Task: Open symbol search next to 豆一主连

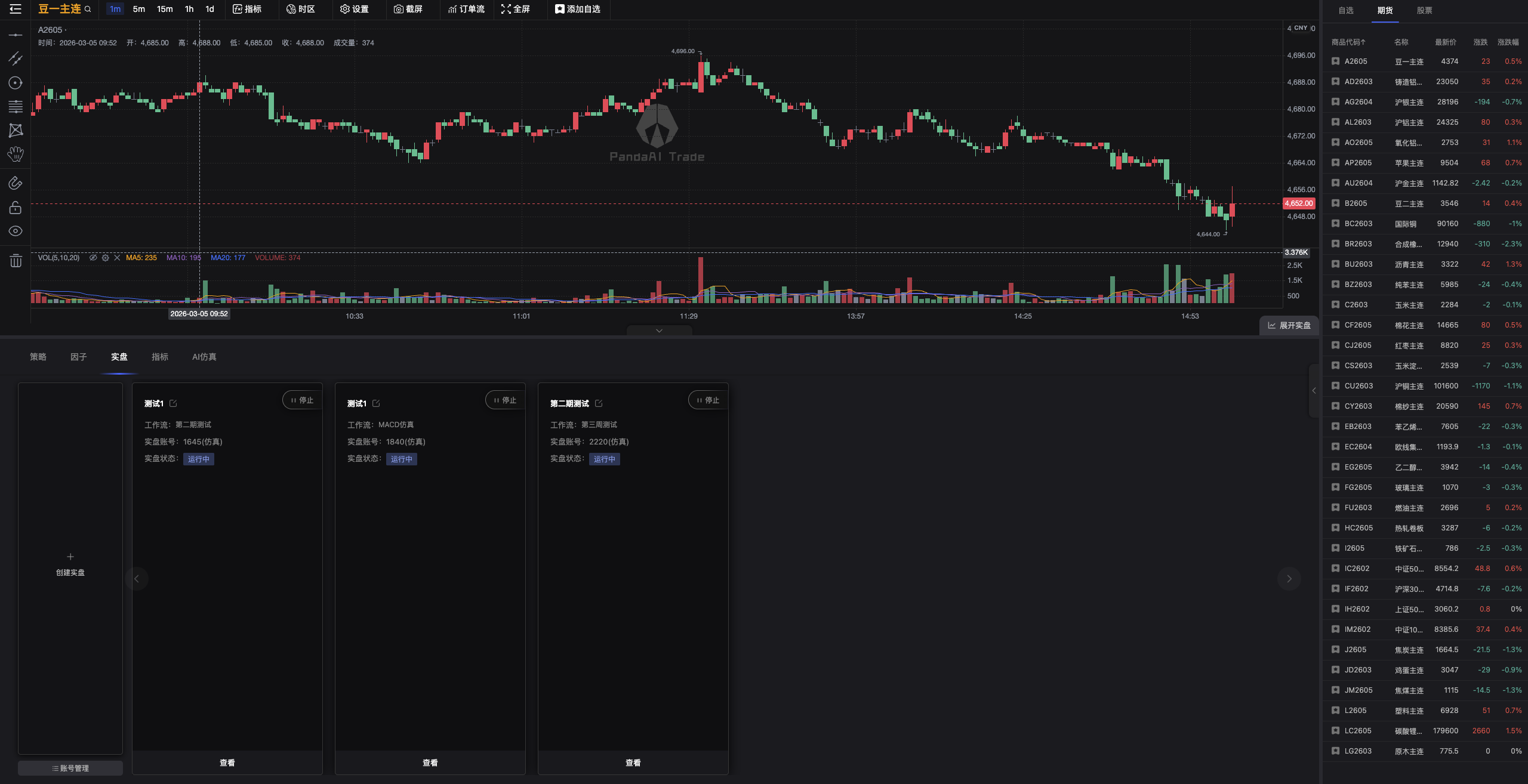Action: click(x=88, y=9)
